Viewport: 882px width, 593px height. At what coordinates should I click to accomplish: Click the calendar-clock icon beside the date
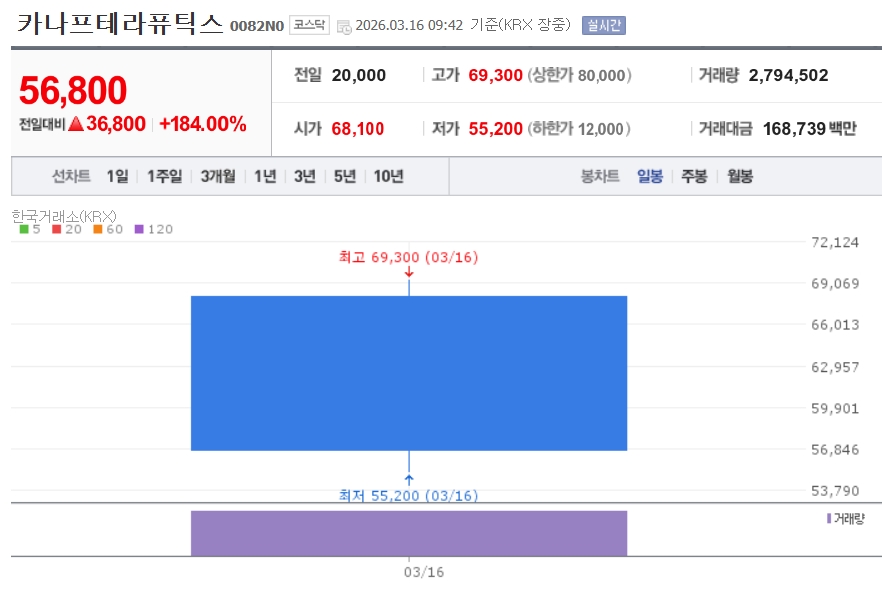[x=344, y=26]
